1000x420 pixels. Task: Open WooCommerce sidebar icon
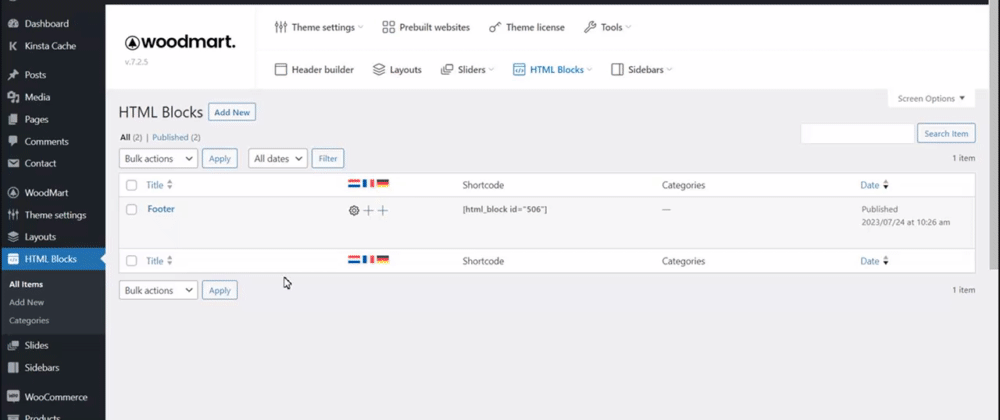click(13, 397)
